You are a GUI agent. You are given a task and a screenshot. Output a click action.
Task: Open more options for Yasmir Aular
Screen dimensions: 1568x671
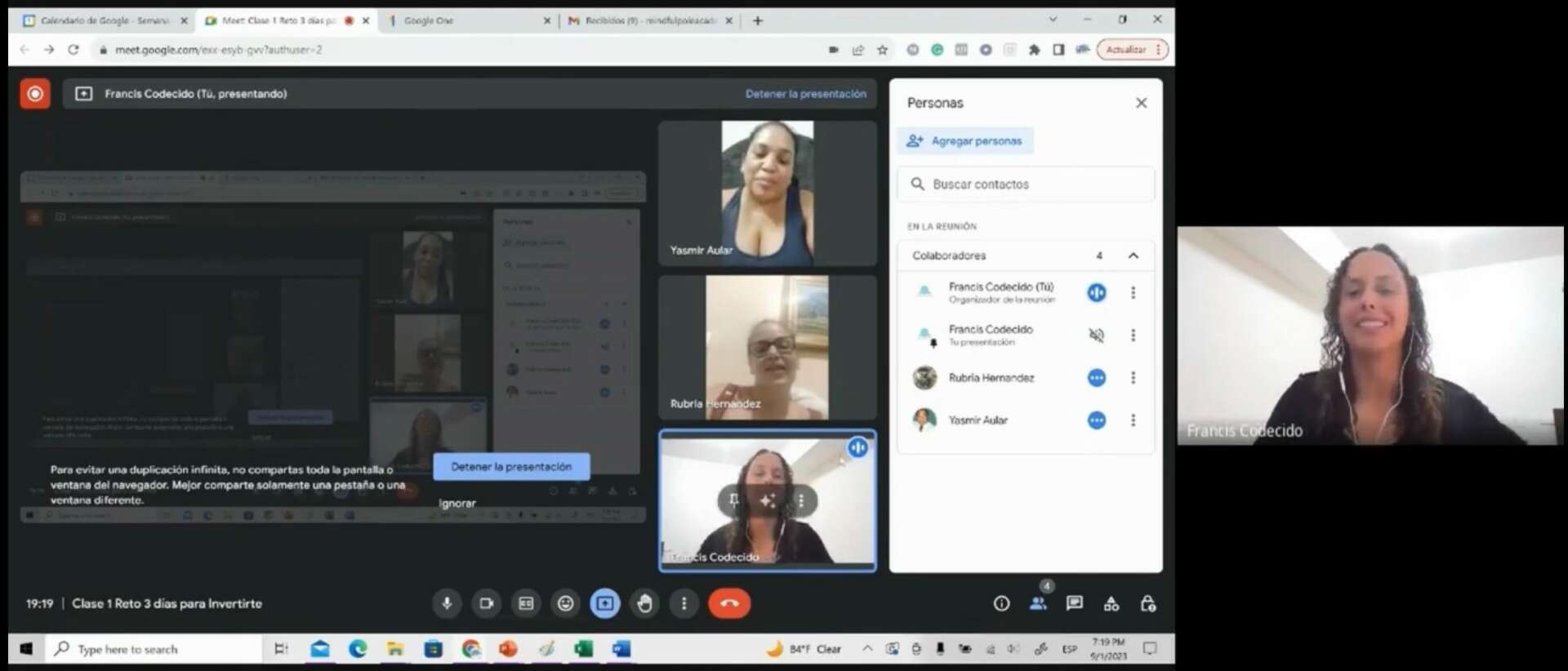pyautogui.click(x=1133, y=420)
